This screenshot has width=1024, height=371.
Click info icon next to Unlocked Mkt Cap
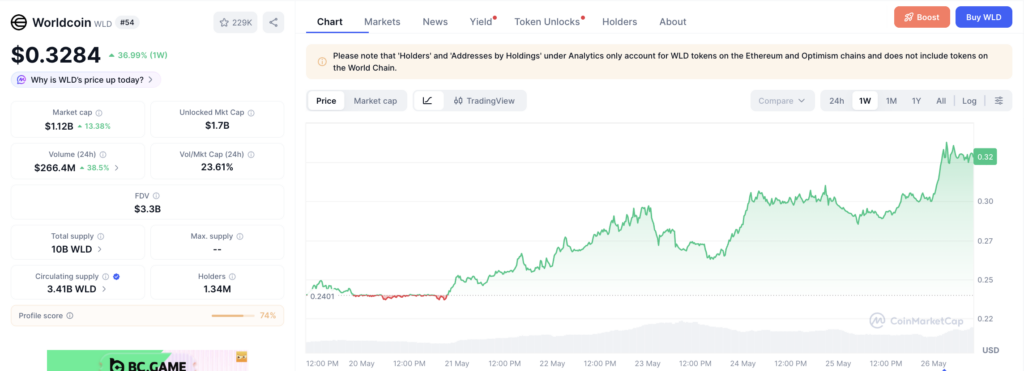tap(251, 112)
